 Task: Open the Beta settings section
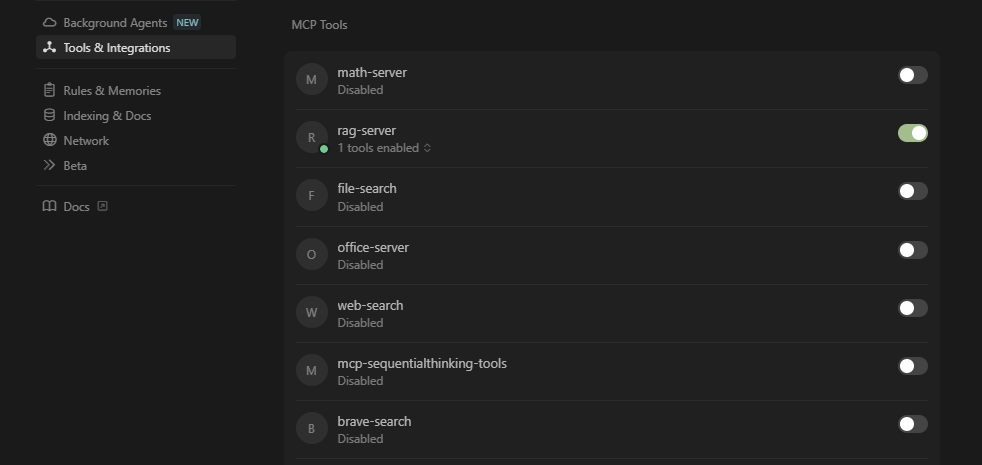tap(75, 165)
